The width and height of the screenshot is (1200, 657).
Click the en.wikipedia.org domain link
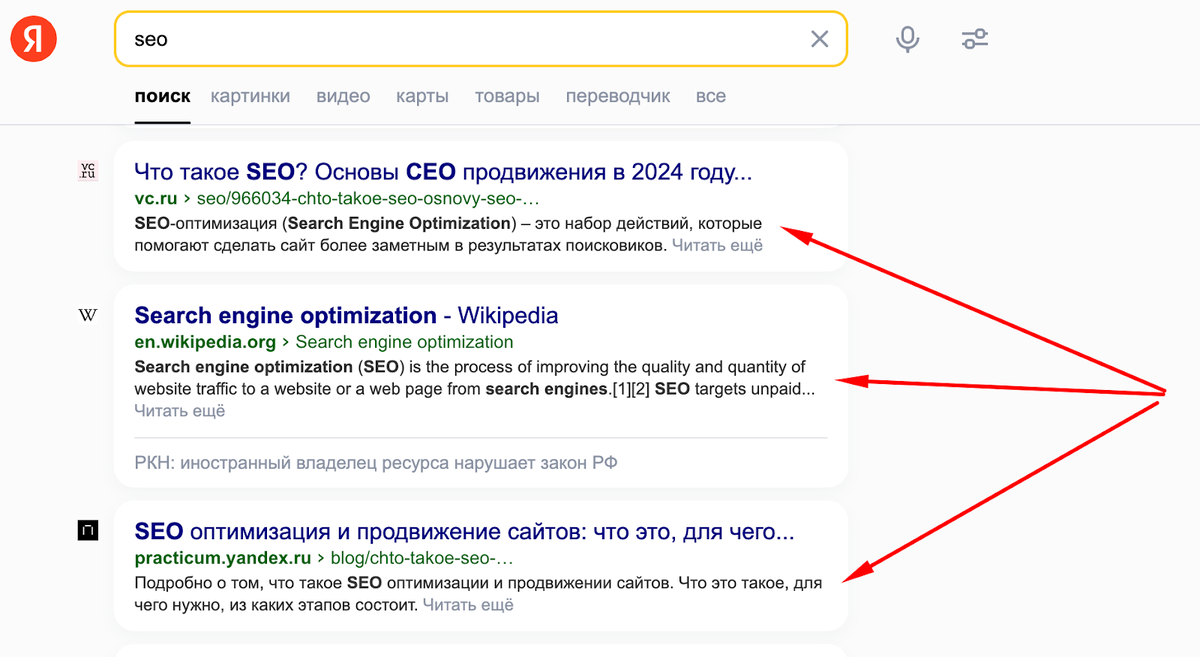[x=205, y=342]
